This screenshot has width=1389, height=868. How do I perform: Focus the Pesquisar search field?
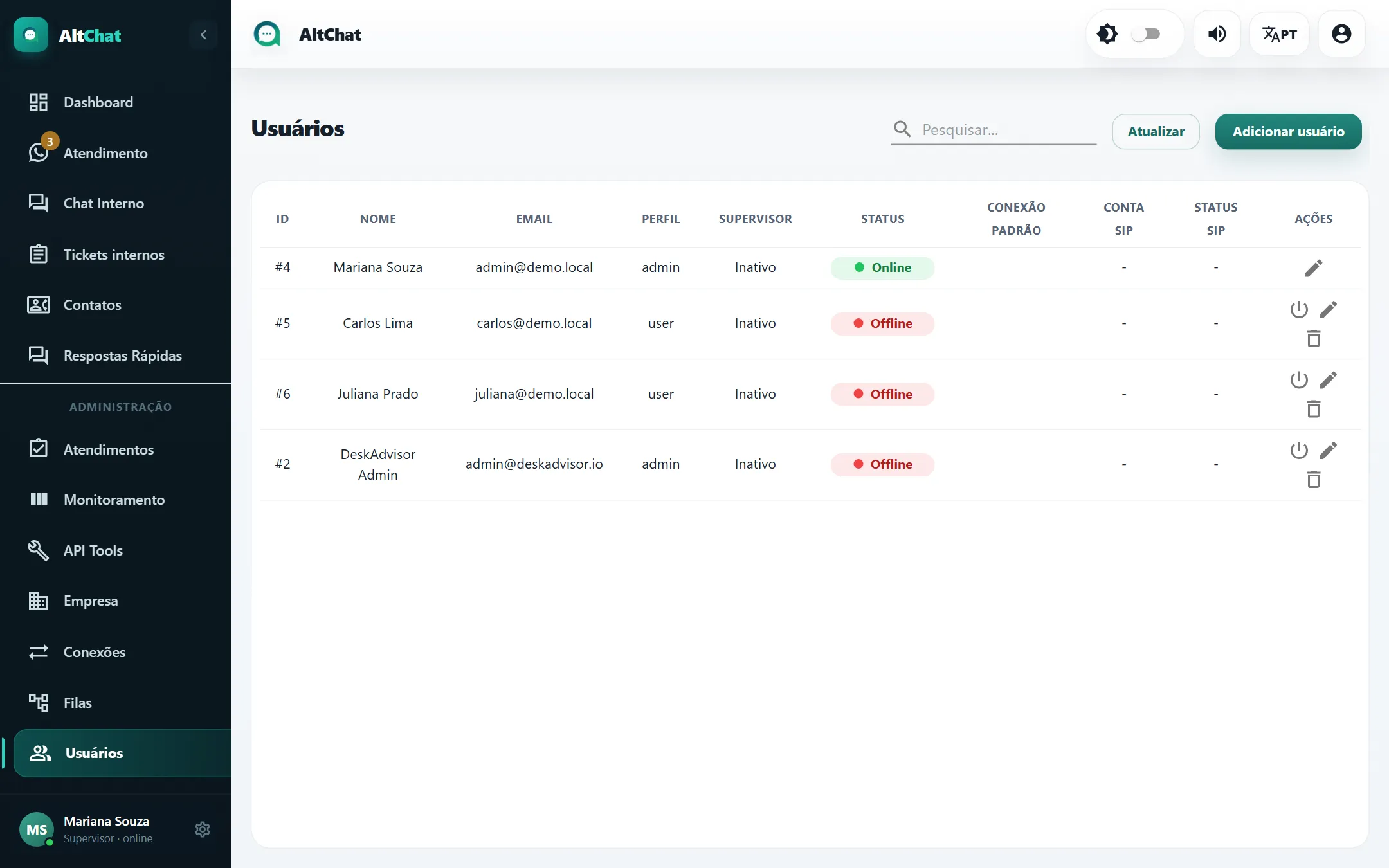coord(994,130)
